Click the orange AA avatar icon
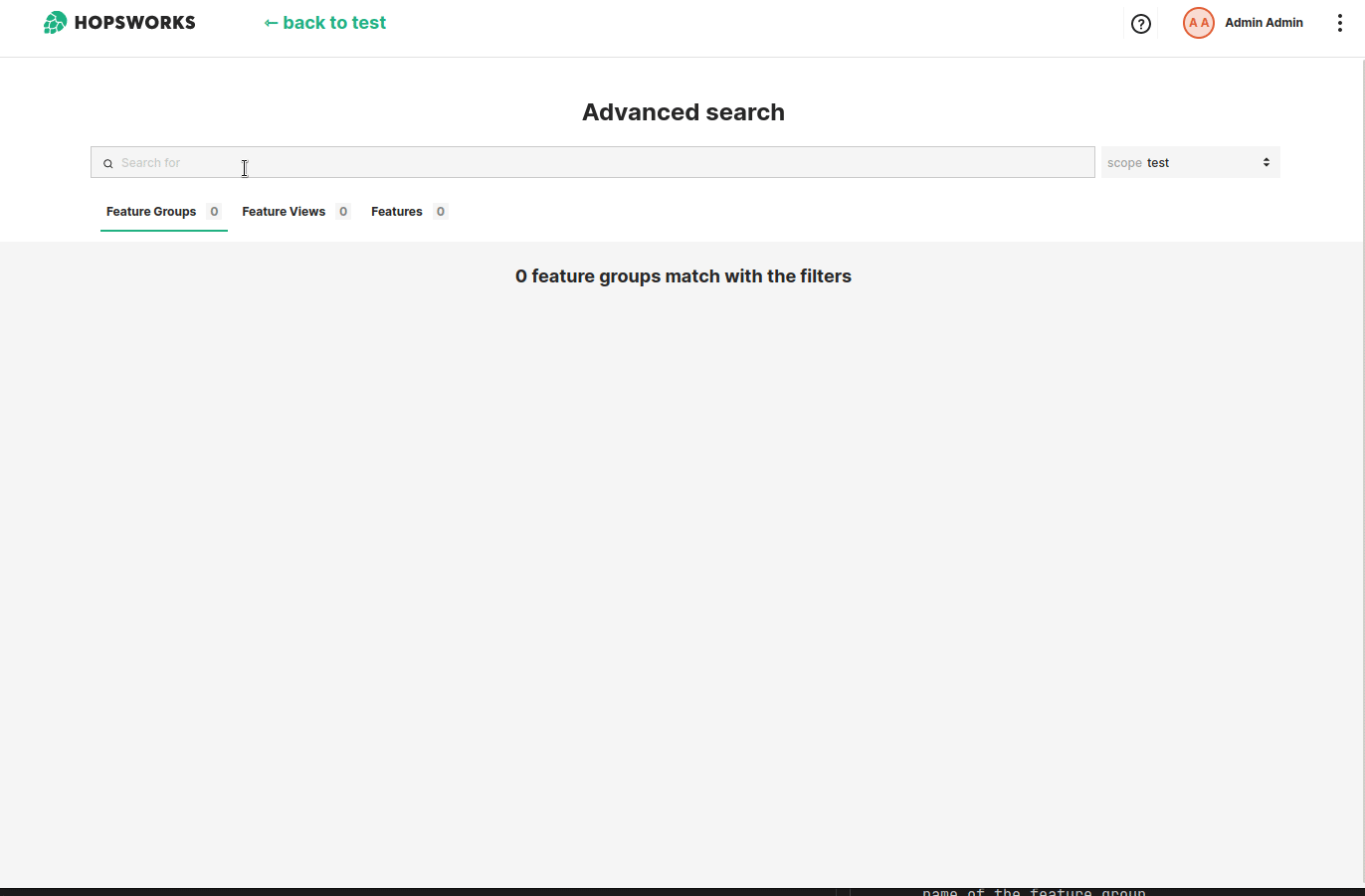Viewport: 1365px width, 896px height. point(1198,22)
